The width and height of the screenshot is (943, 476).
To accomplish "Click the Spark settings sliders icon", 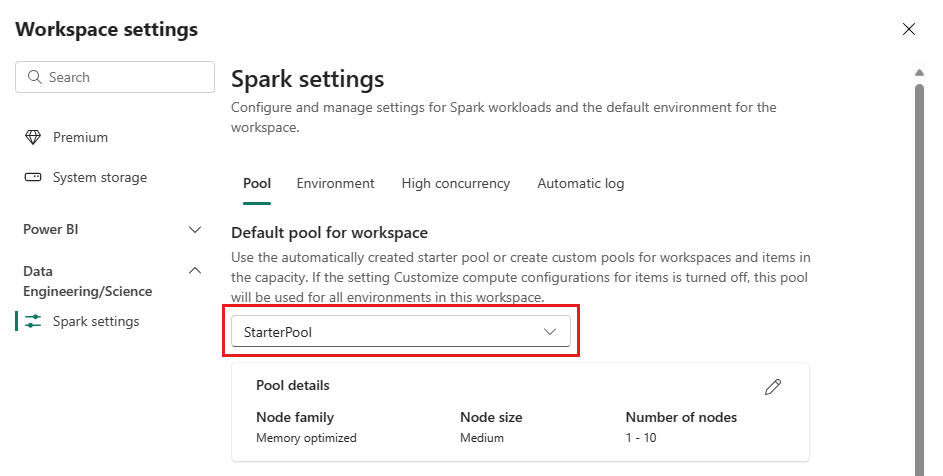I will [x=32, y=321].
